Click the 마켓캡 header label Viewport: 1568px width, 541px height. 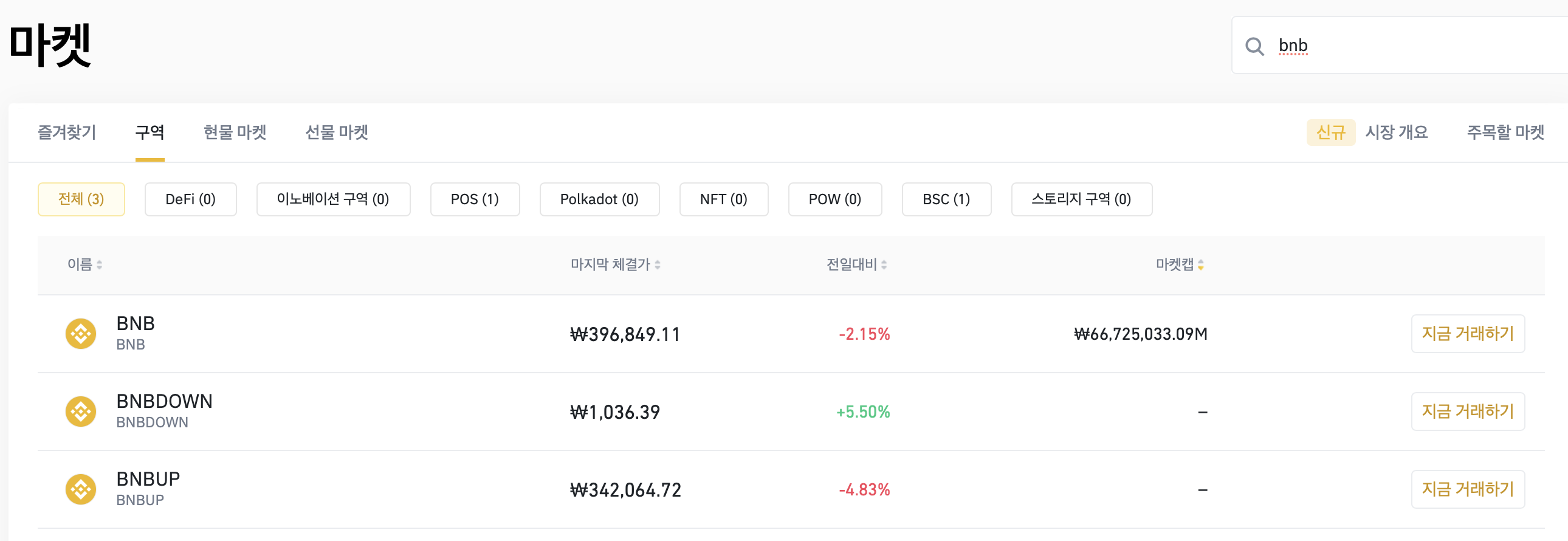(x=1175, y=264)
